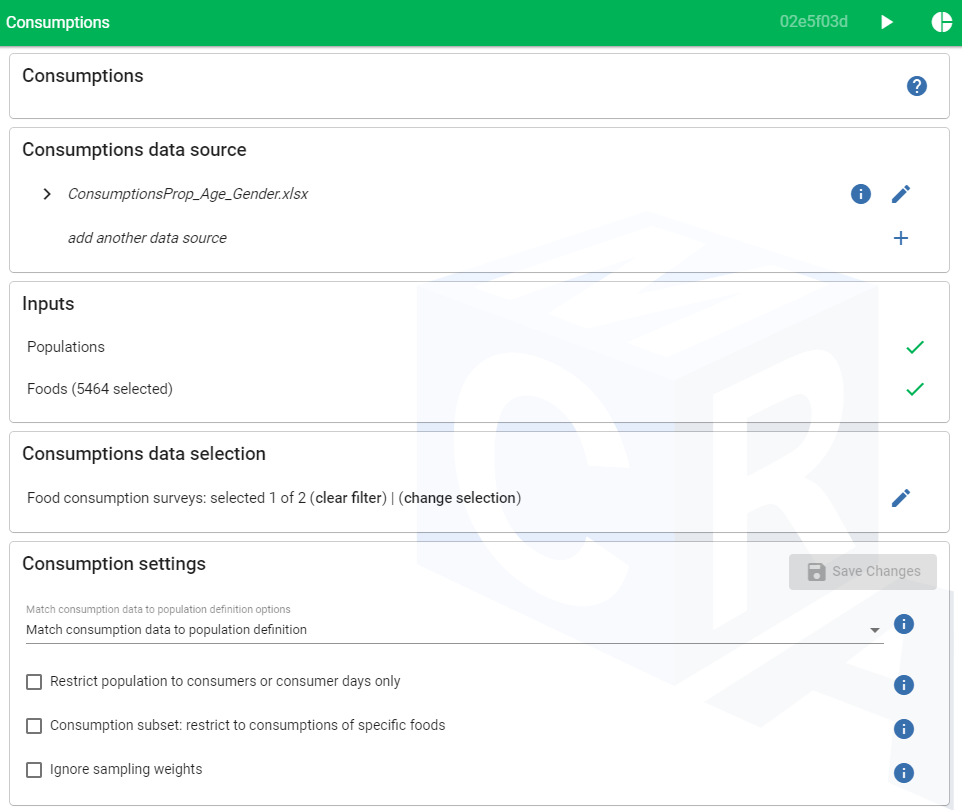Show info for restrict population to consumers
Viewport: 962px width, 810px height.
(x=903, y=685)
